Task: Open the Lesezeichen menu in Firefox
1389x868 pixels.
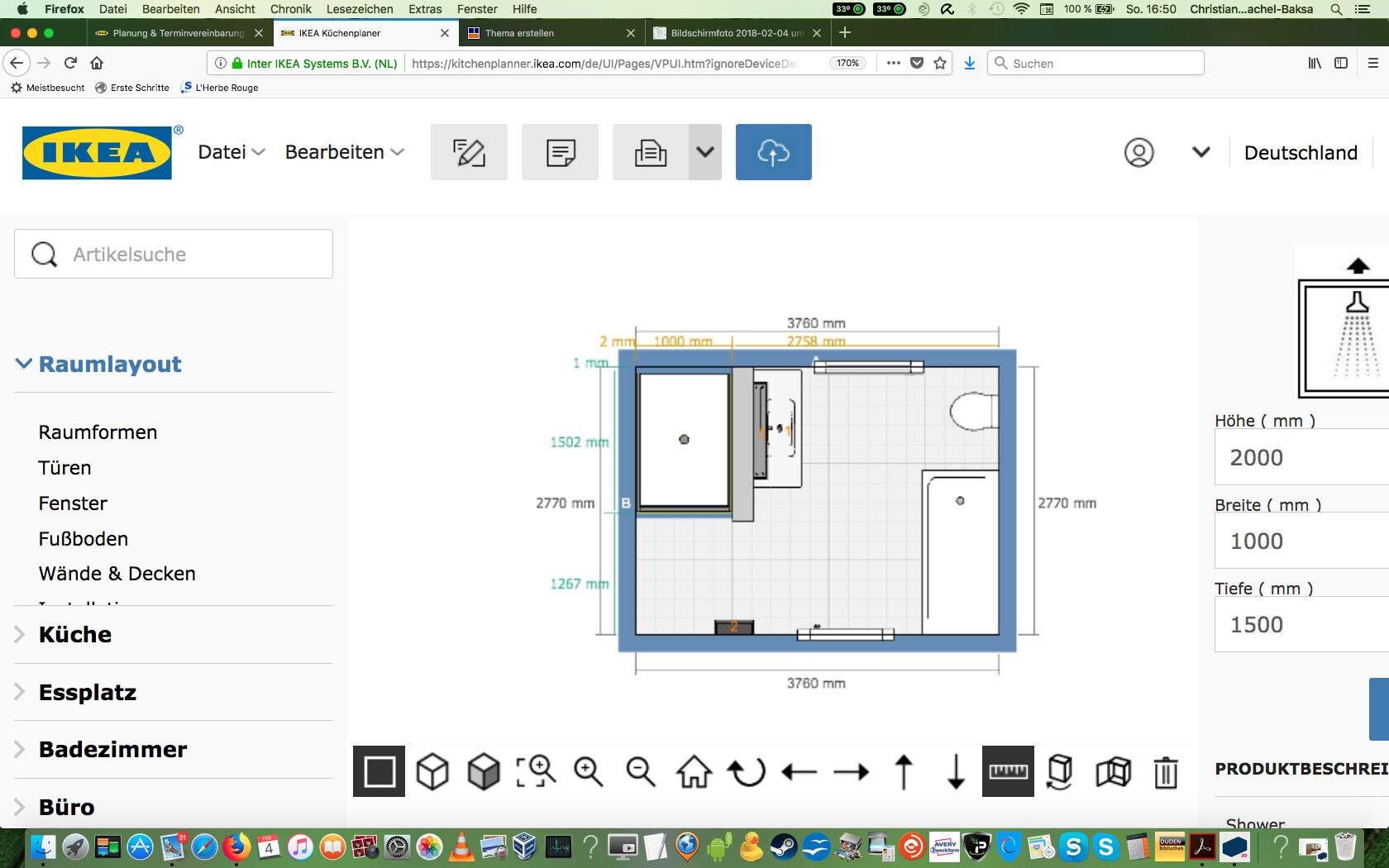Action: pos(359,9)
